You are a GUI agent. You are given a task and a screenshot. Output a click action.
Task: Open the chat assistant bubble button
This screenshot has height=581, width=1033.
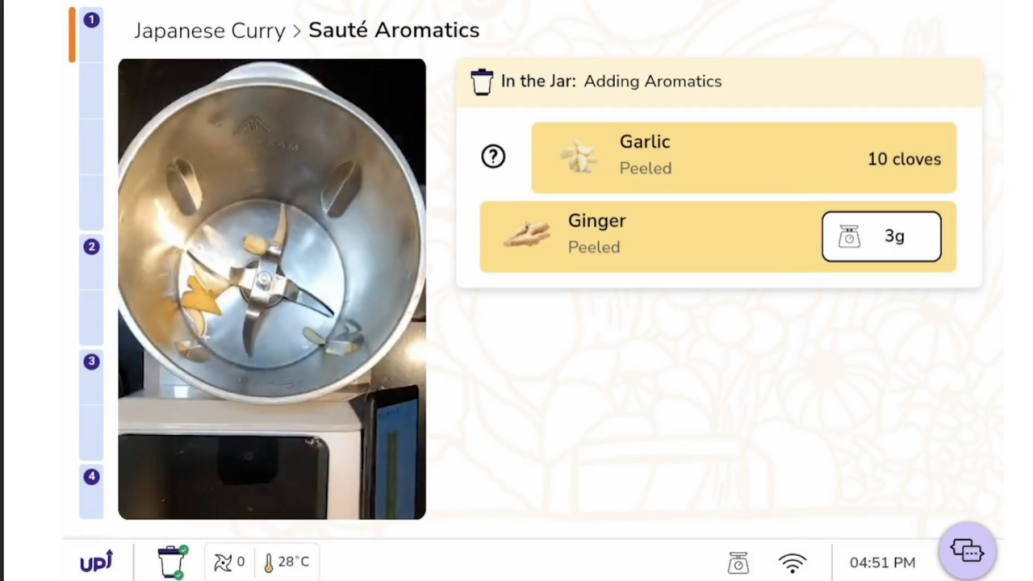pos(967,551)
